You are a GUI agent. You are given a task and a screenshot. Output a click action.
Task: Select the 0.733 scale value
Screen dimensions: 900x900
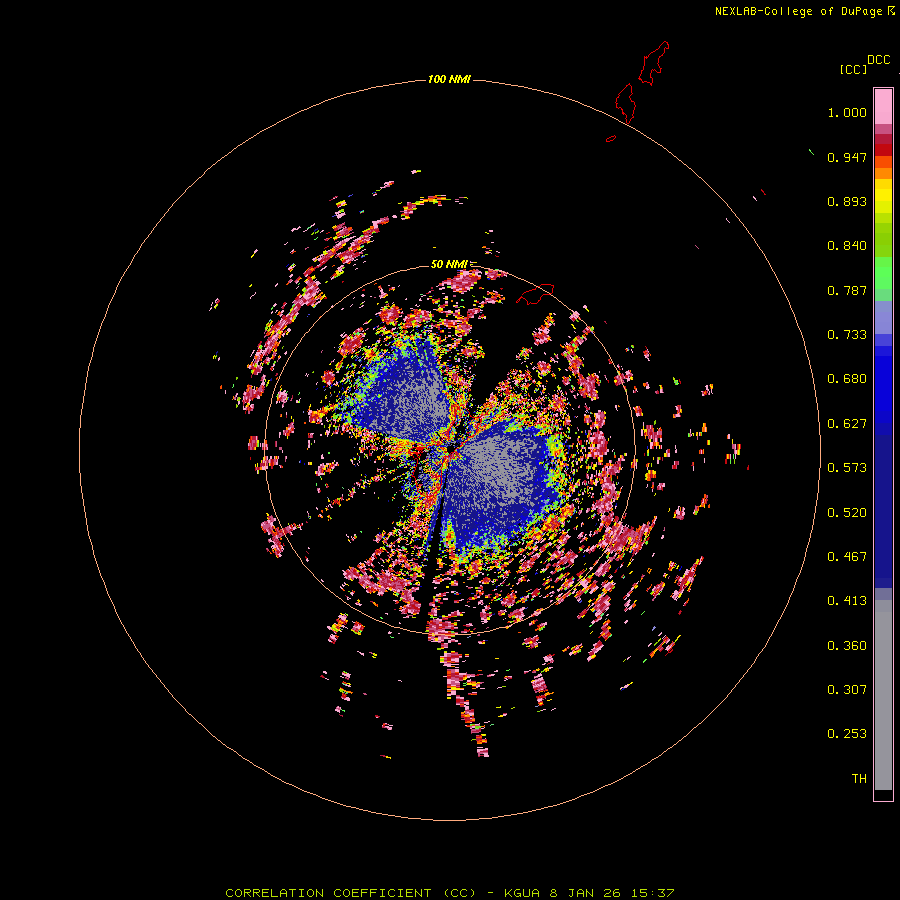[x=847, y=335]
